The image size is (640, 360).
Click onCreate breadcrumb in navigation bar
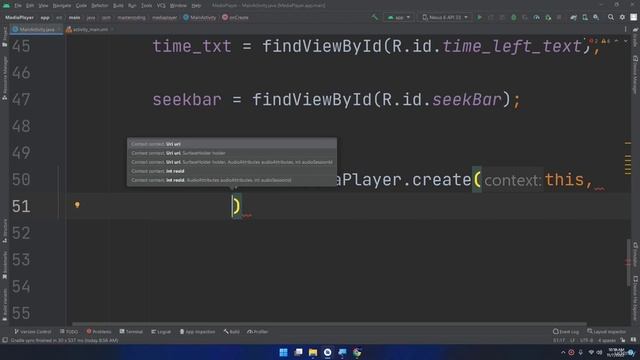point(236,18)
